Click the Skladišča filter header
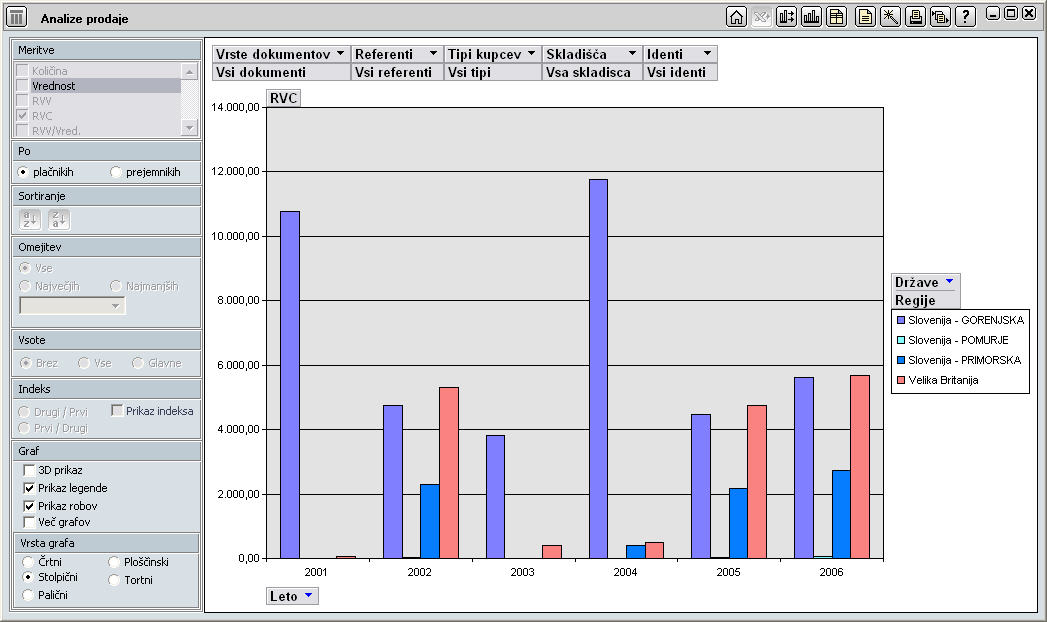 coord(591,54)
